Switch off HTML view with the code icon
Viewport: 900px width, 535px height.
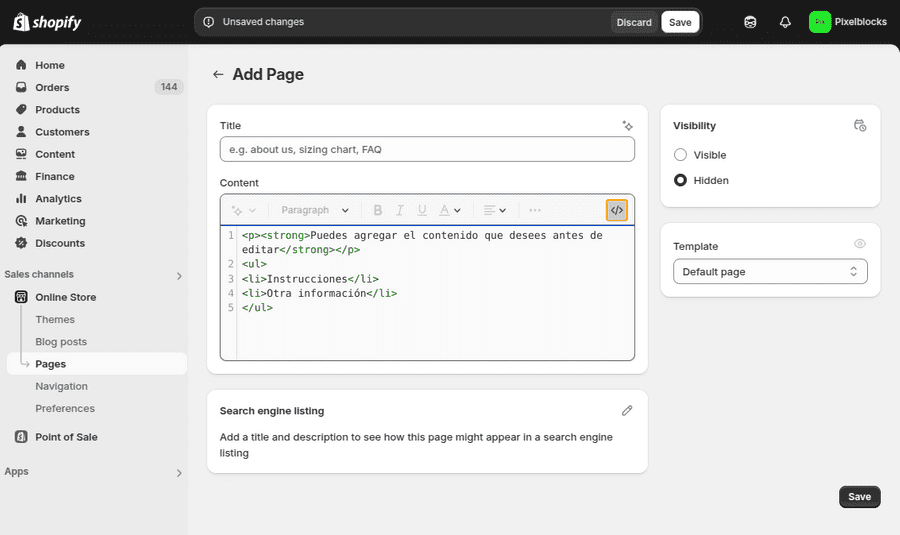click(x=616, y=210)
